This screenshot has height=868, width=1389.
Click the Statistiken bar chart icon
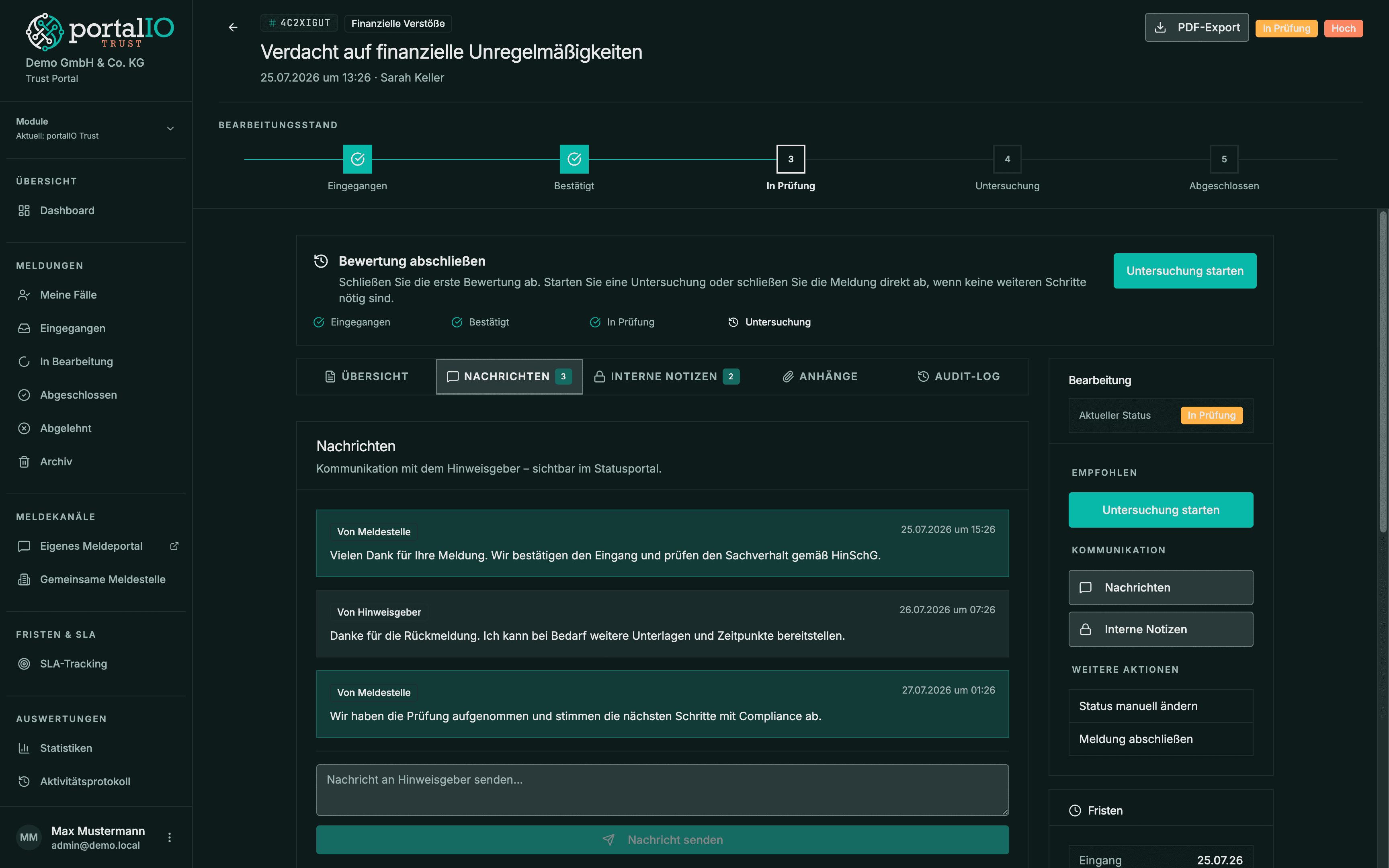[x=24, y=748]
